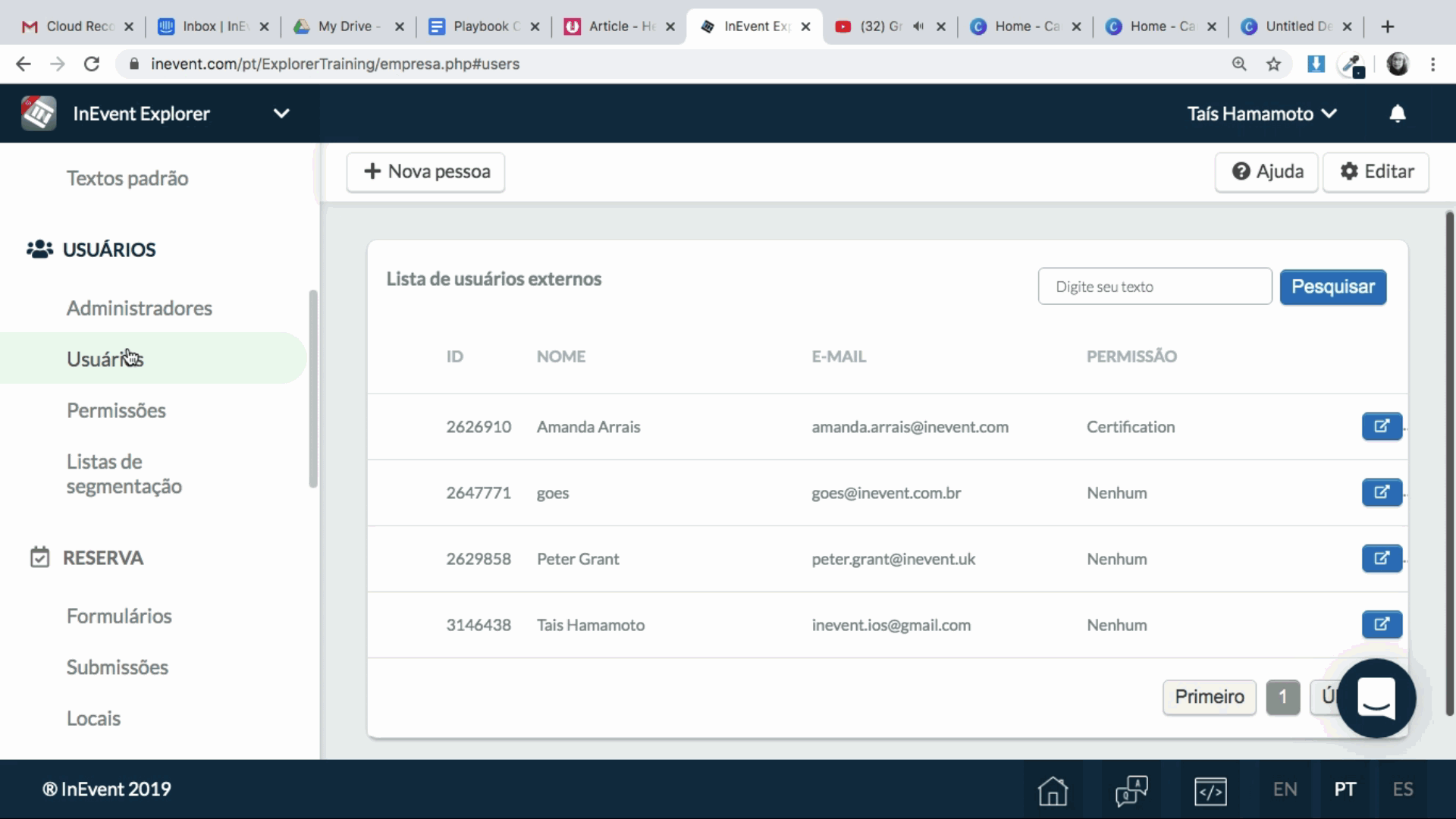Click the browser back arrow
Viewport: 1456px width, 819px height.
24,64
